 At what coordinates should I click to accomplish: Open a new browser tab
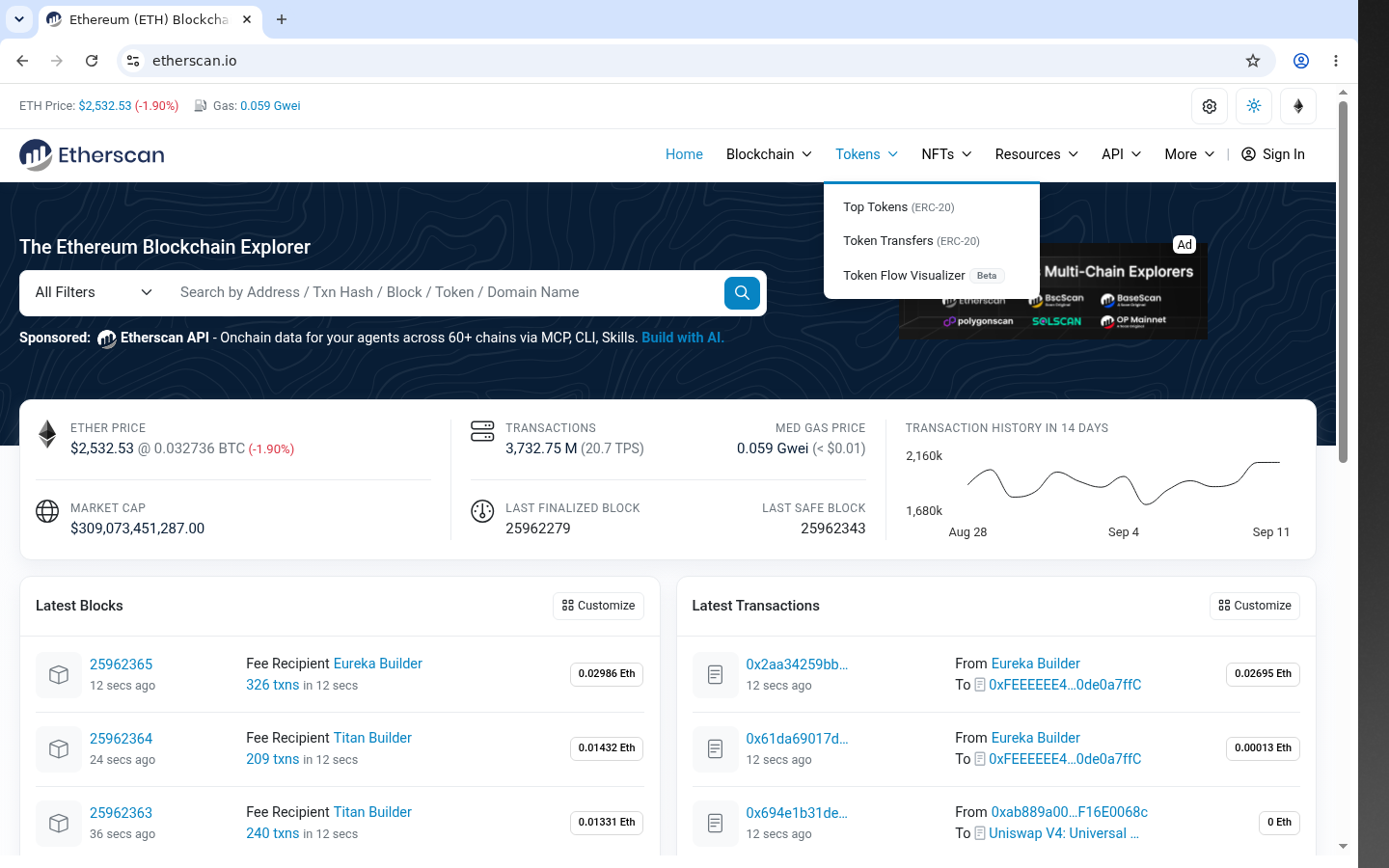click(282, 19)
